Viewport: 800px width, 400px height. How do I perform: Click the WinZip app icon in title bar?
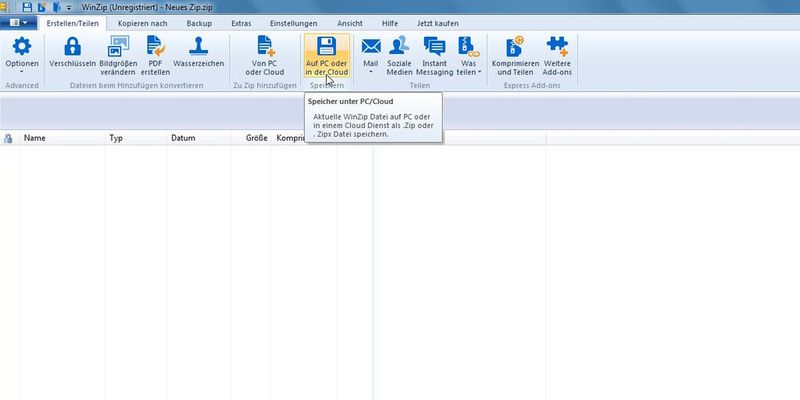3,8
